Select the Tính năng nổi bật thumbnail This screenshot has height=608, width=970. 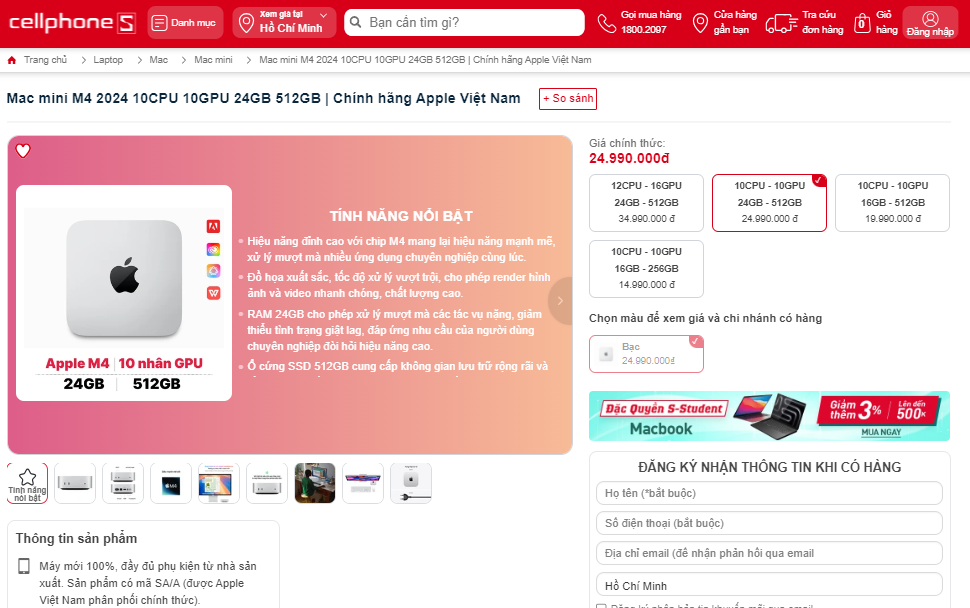(27, 483)
